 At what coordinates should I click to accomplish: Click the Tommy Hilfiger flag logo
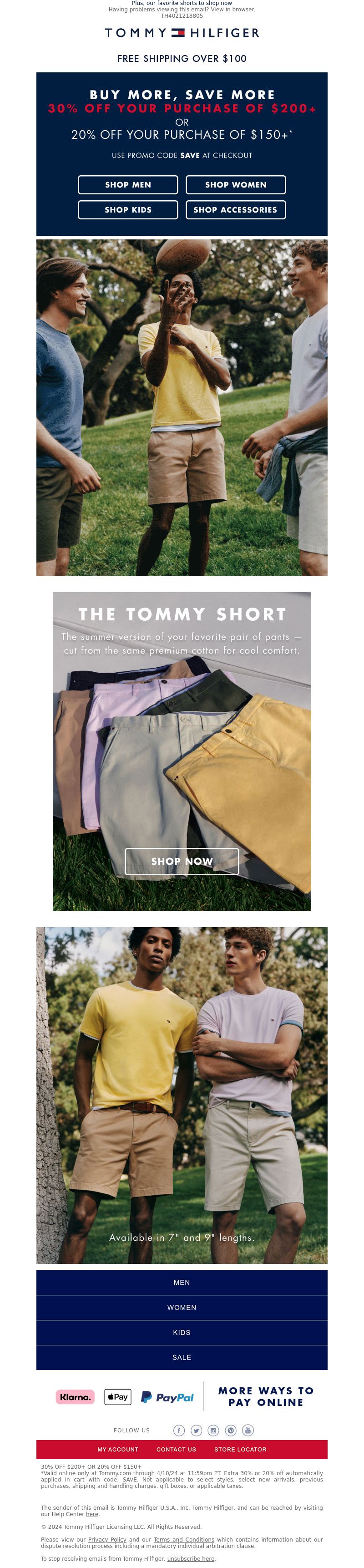pyautogui.click(x=178, y=33)
